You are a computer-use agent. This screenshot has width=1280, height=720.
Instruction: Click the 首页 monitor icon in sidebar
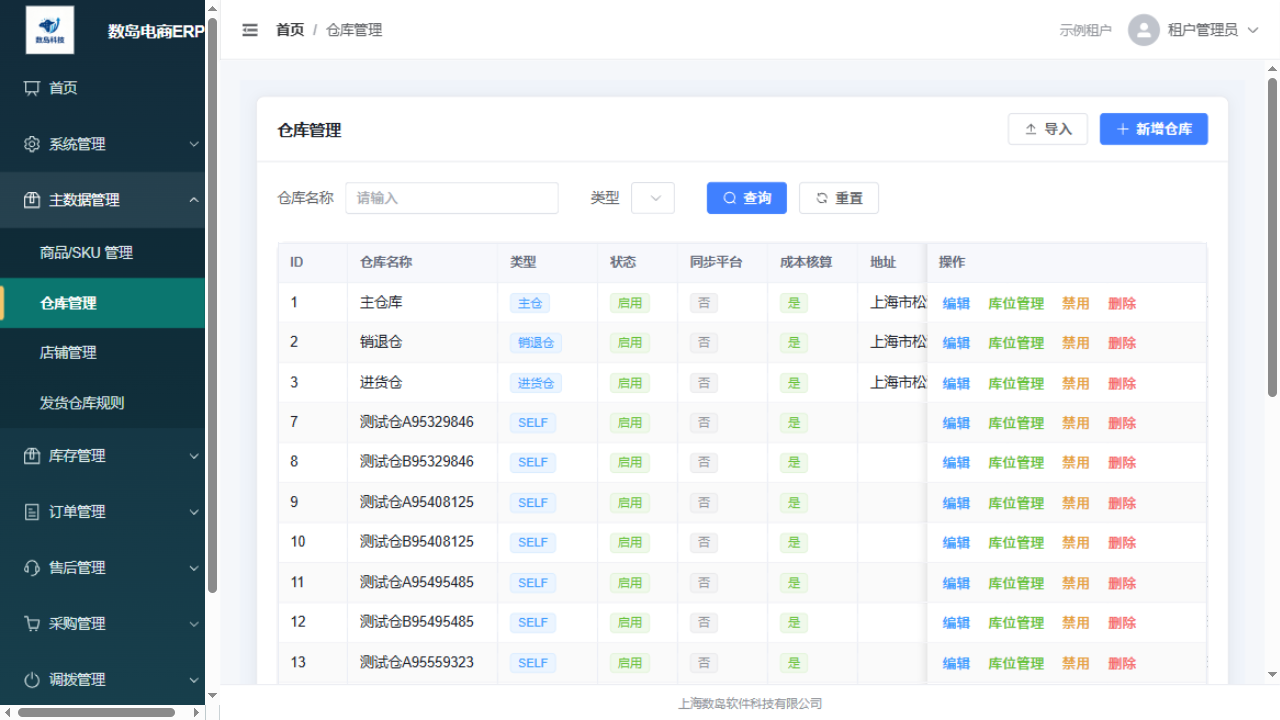[x=32, y=88]
